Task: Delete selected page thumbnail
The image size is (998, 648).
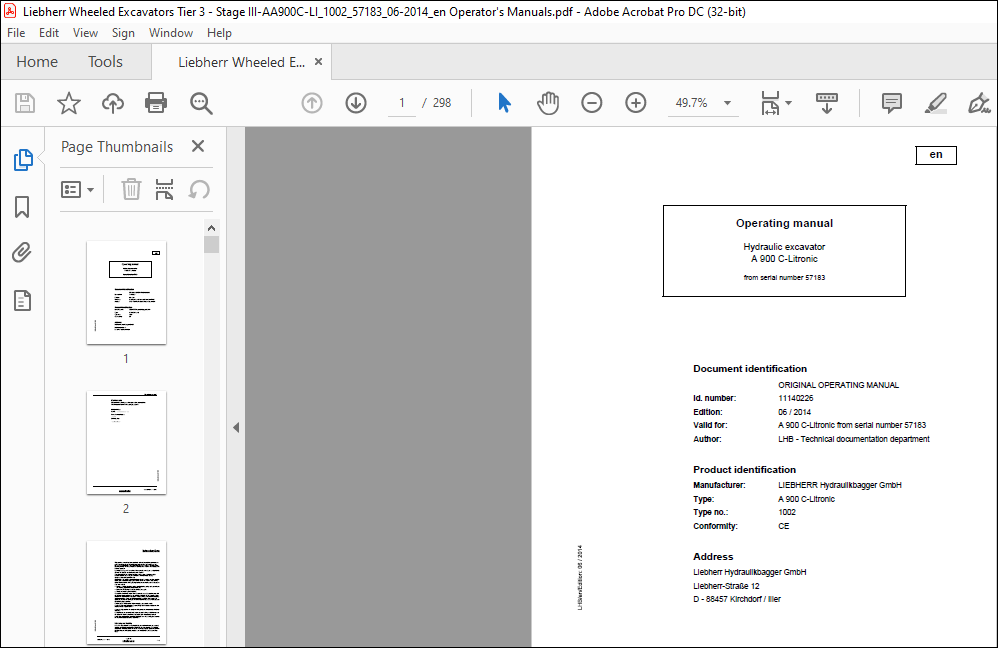Action: pyautogui.click(x=131, y=189)
